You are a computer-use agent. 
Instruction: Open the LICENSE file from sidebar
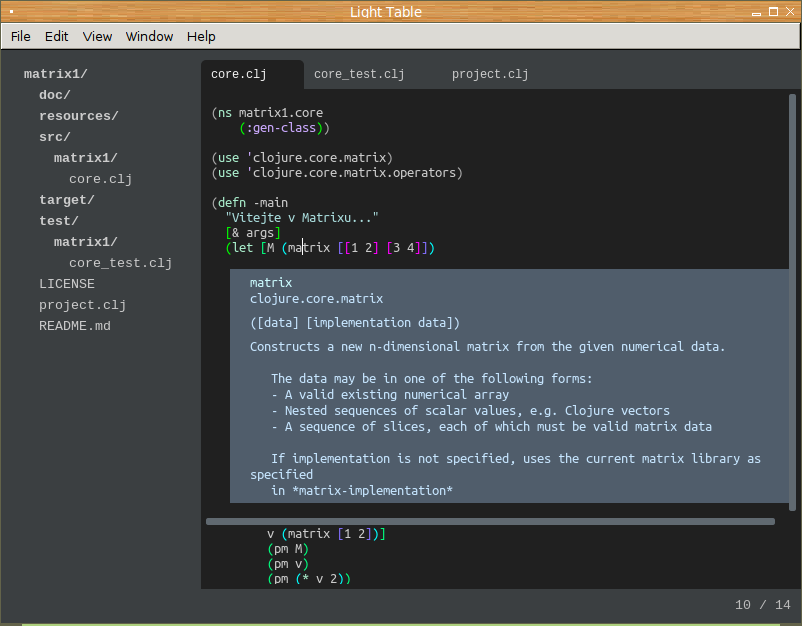click(67, 284)
